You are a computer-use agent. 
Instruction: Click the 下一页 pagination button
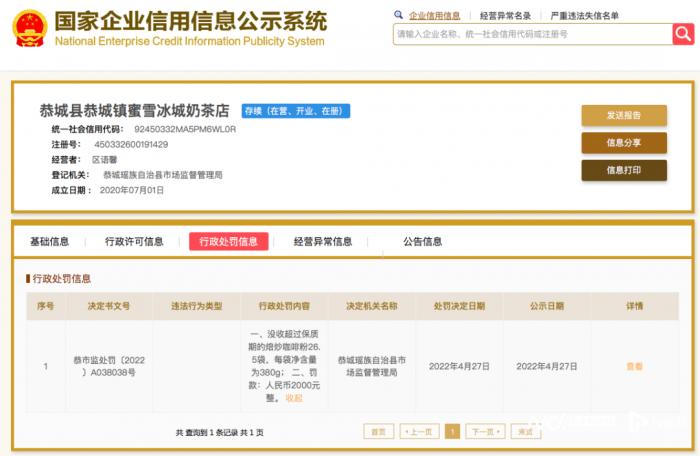[x=485, y=431]
